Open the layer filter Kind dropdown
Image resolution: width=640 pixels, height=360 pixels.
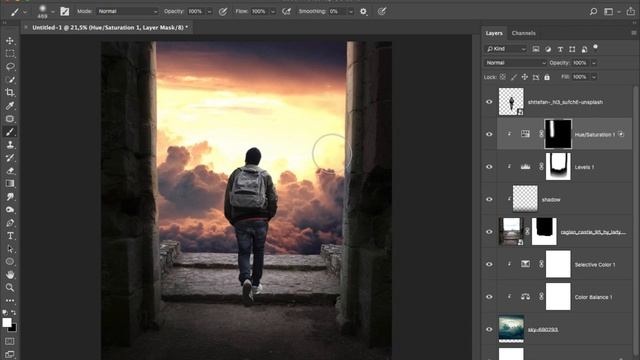click(x=506, y=49)
